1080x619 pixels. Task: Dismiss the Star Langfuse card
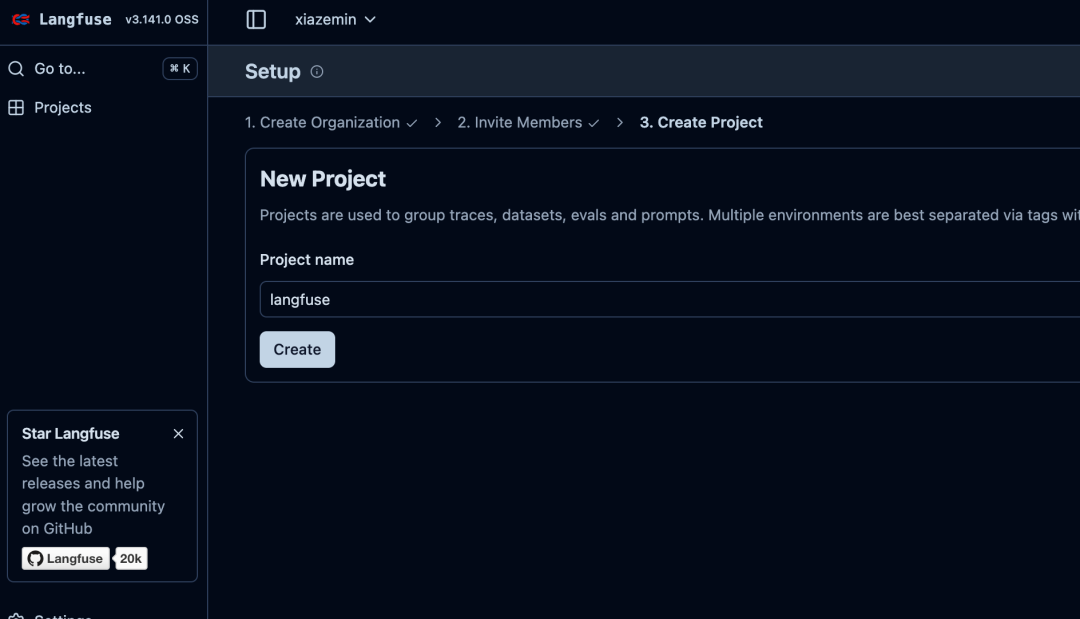(178, 434)
